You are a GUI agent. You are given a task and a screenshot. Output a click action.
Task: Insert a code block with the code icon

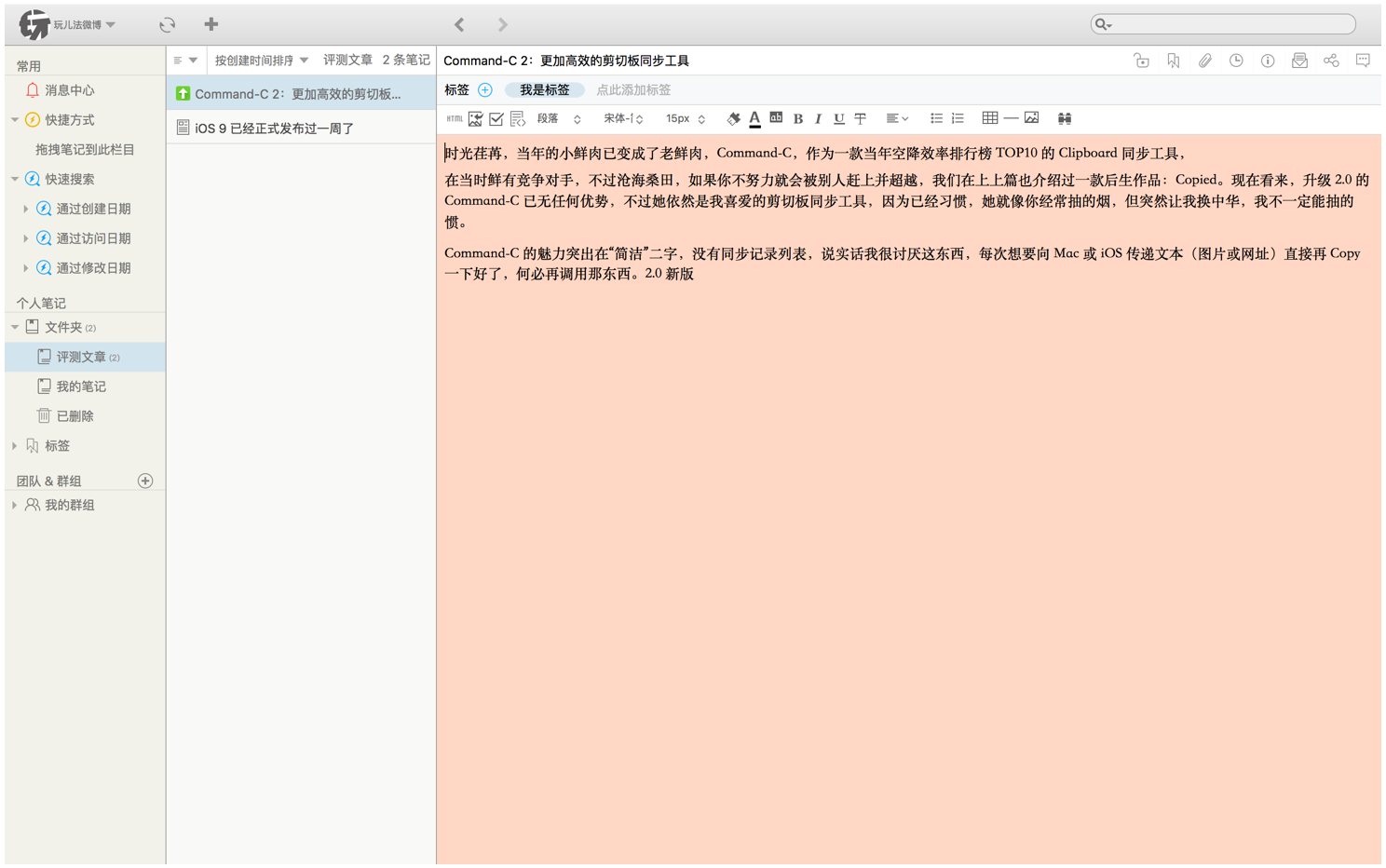pyautogui.click(x=518, y=118)
